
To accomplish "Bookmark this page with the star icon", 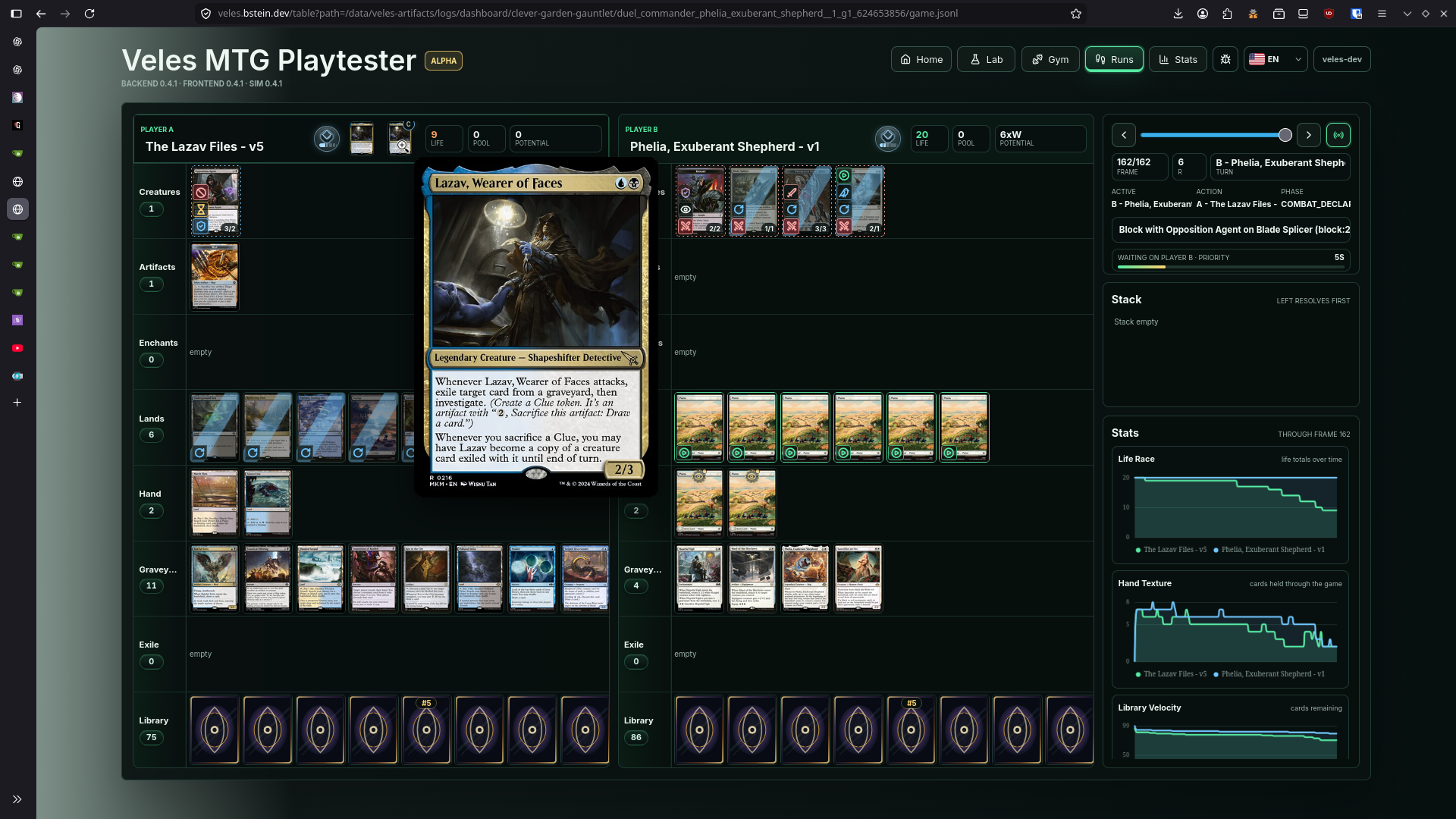I will click(1075, 14).
